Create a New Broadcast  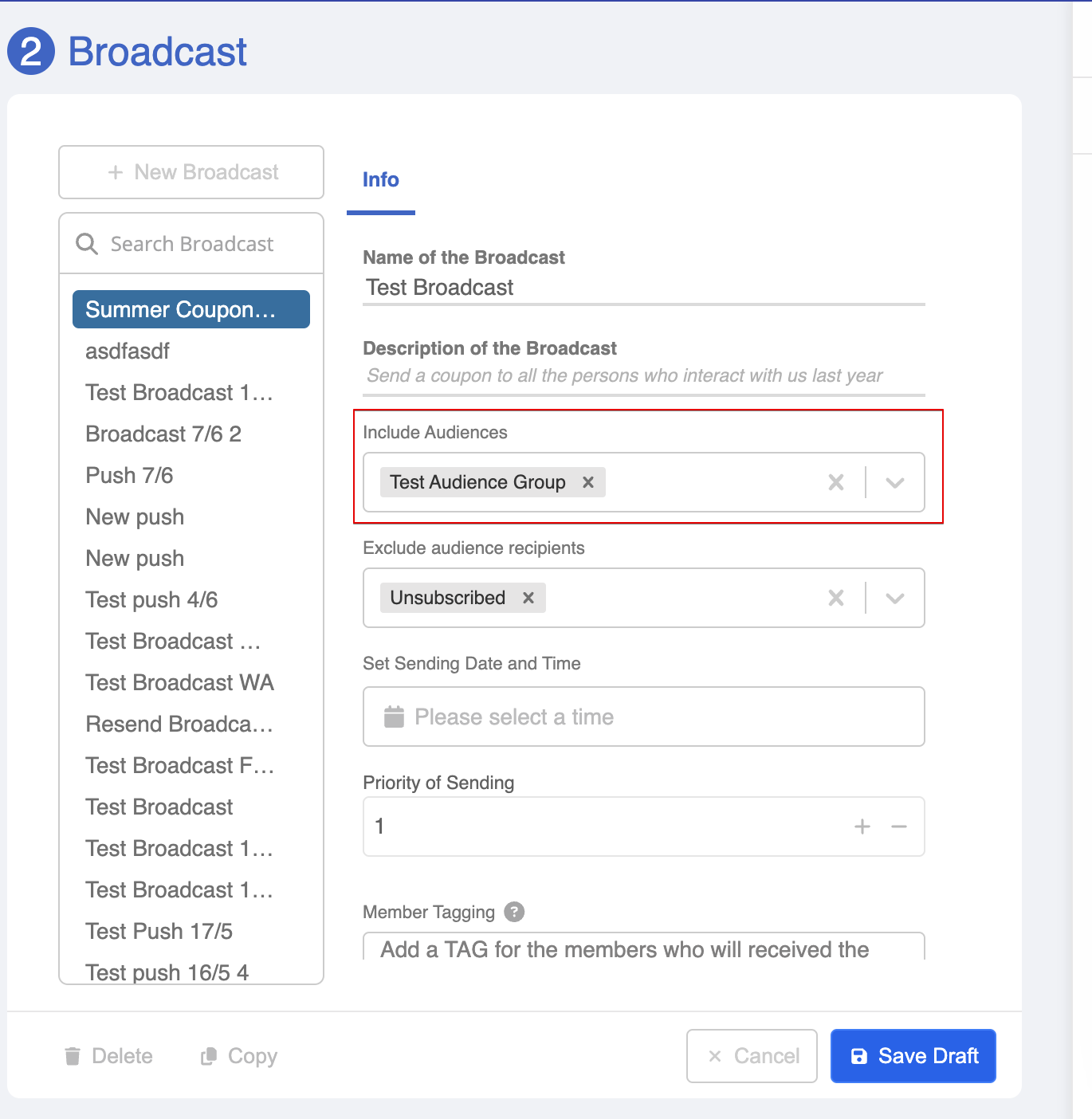(x=191, y=172)
